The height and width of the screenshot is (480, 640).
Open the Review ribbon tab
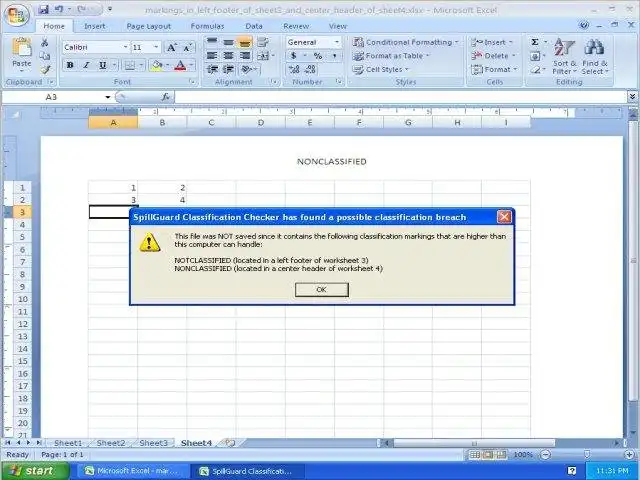point(296,26)
